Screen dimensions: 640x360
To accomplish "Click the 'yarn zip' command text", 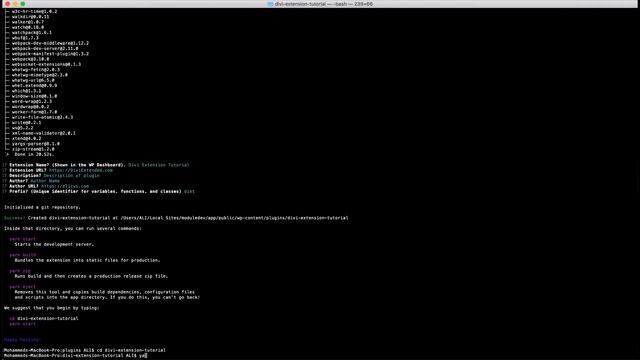I will tap(20, 271).
